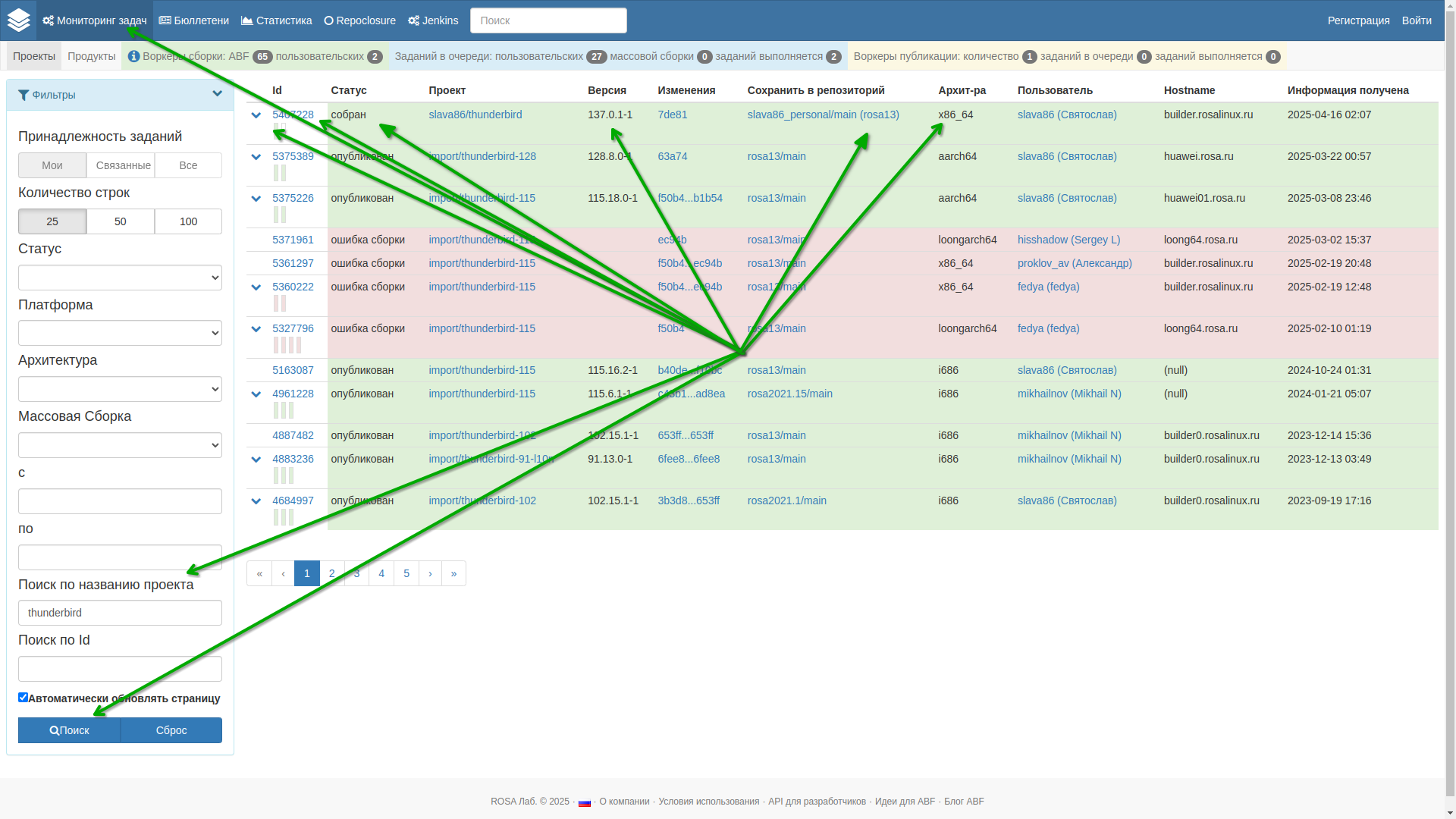Open Статистика menu item
This screenshot has width=1456, height=819.
tap(277, 20)
